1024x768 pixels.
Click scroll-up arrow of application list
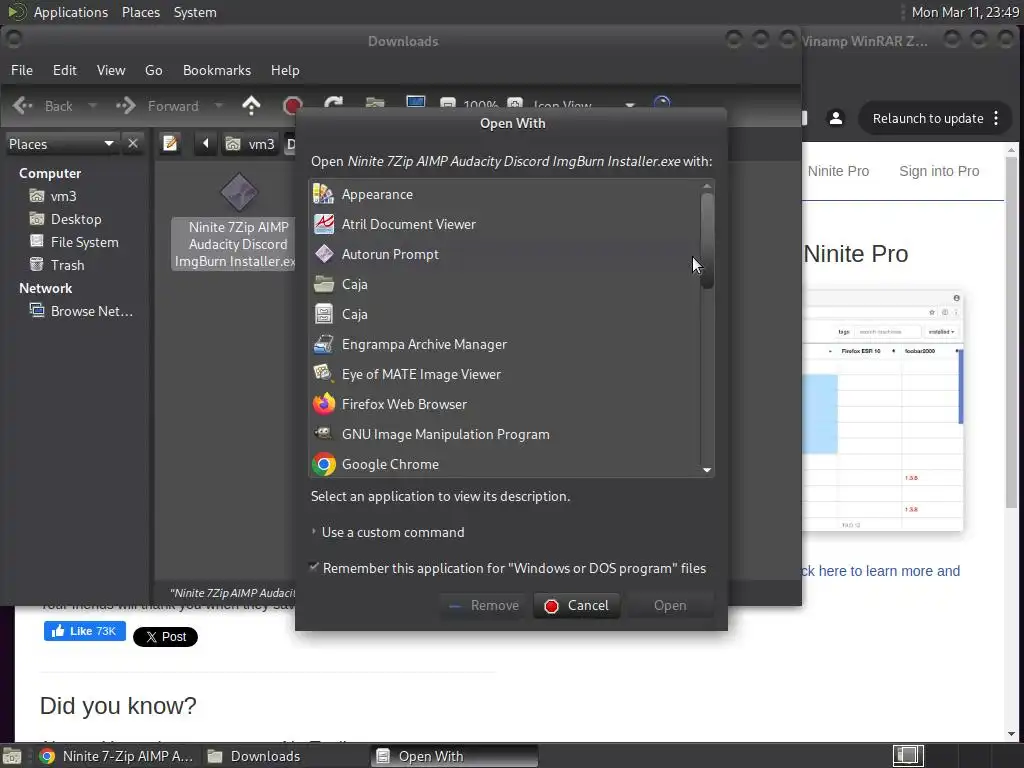(x=707, y=186)
